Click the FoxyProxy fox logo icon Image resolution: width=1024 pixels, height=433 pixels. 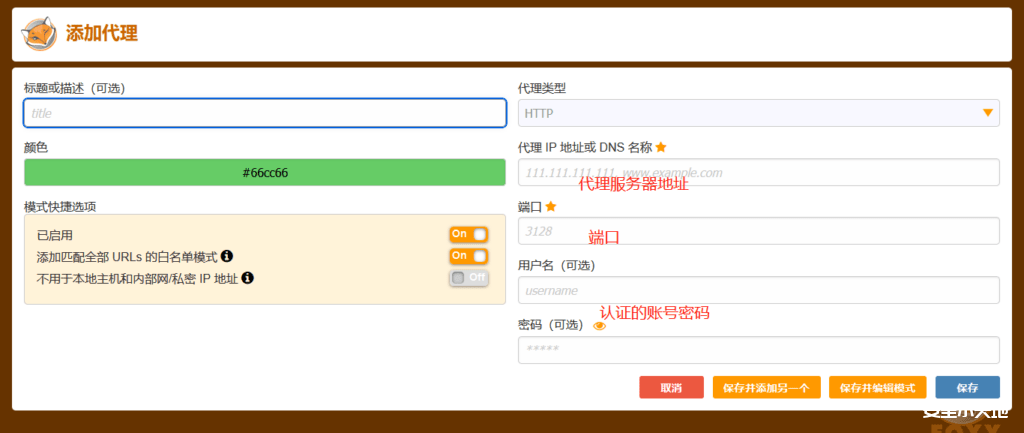[39, 34]
